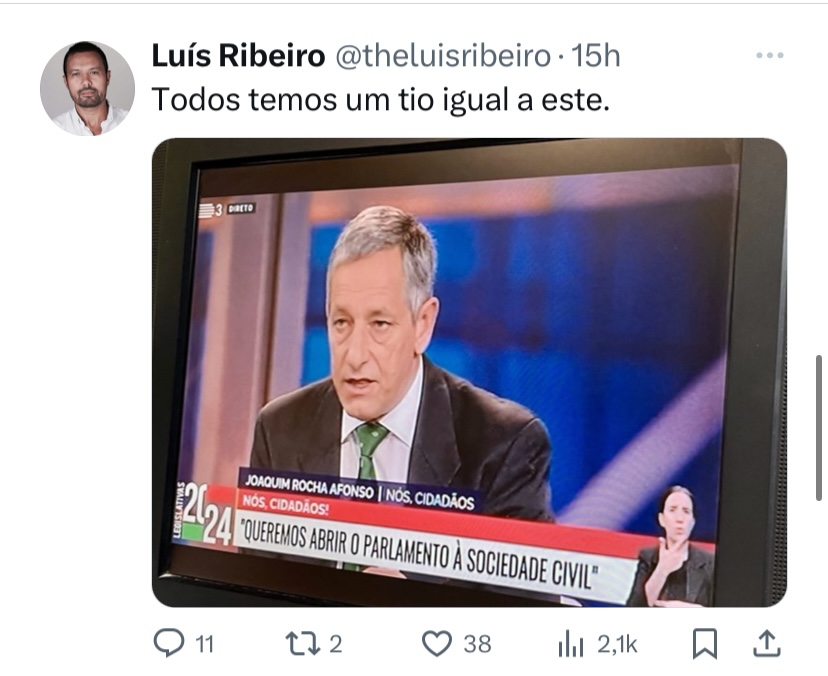Open the three-dot more options menu
The height and width of the screenshot is (676, 828).
pos(769,55)
